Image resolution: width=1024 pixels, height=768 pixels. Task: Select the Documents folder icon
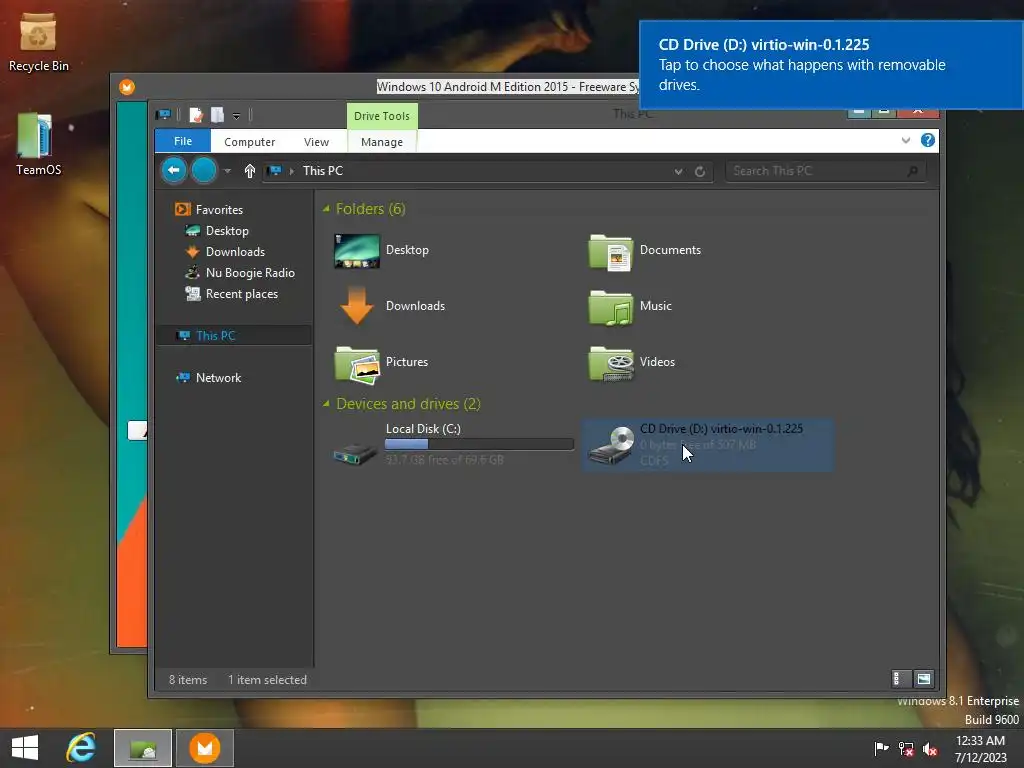tap(611, 251)
